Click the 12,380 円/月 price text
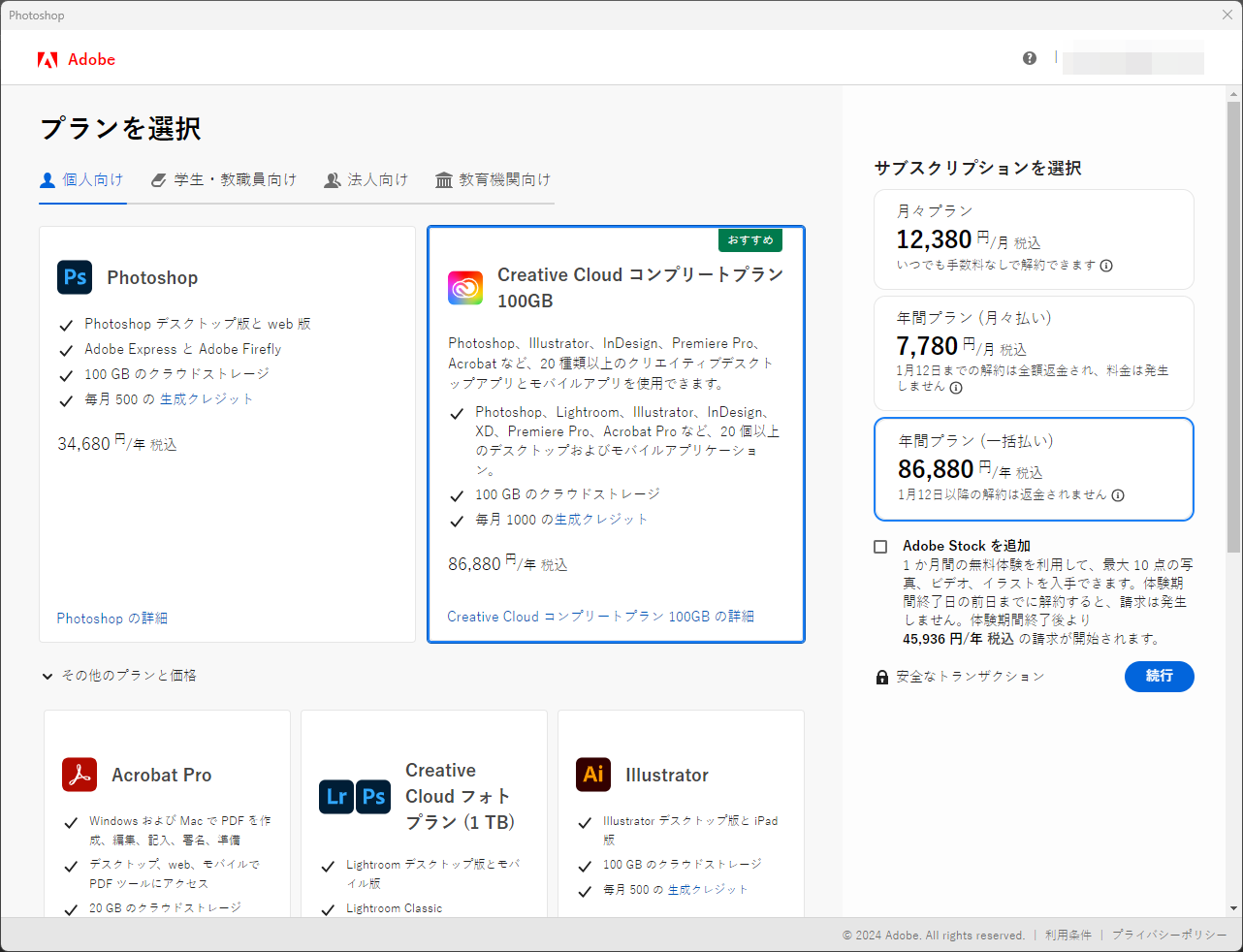The height and width of the screenshot is (952, 1243). (969, 239)
